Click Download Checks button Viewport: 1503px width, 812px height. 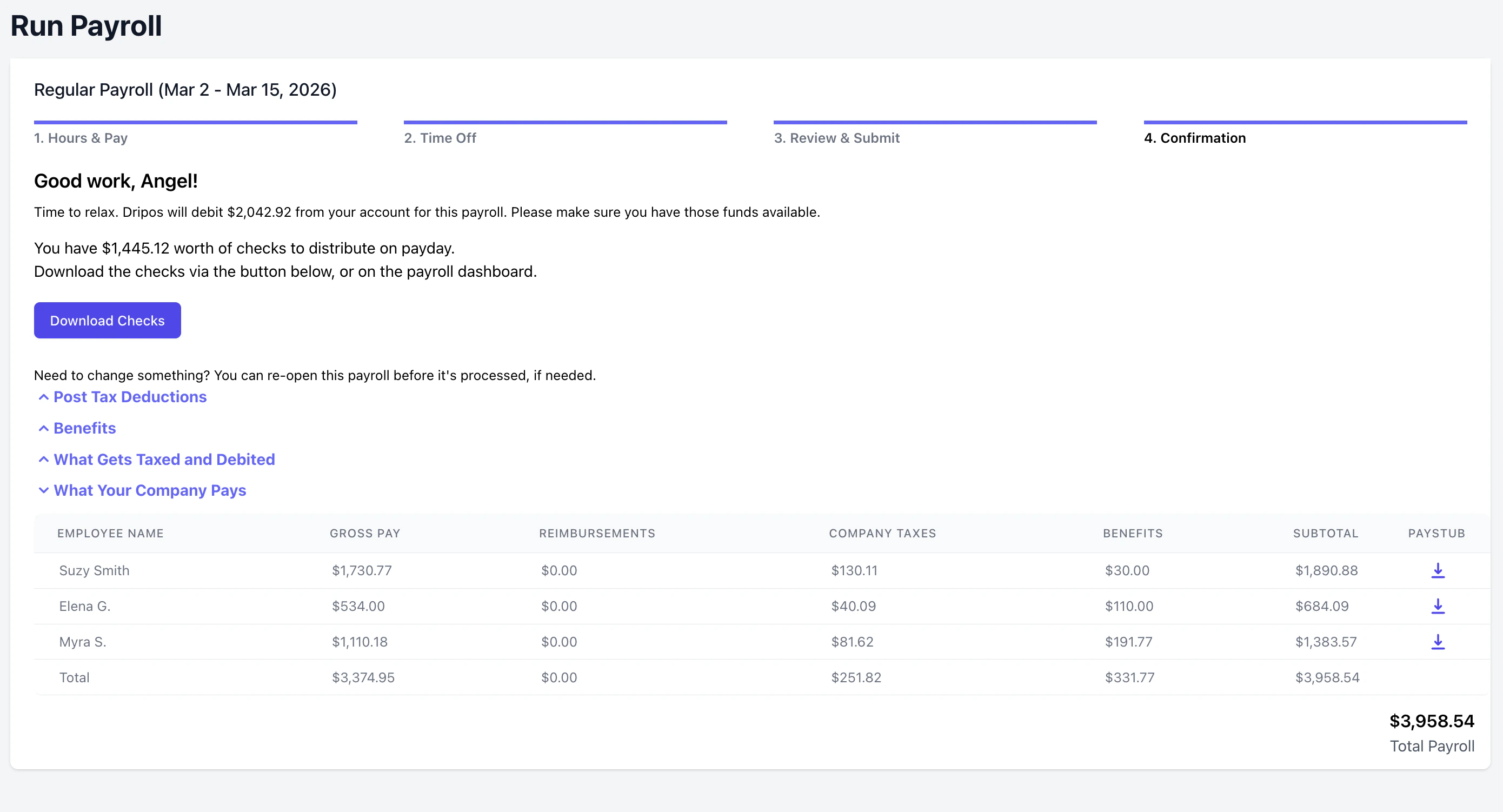click(x=108, y=320)
